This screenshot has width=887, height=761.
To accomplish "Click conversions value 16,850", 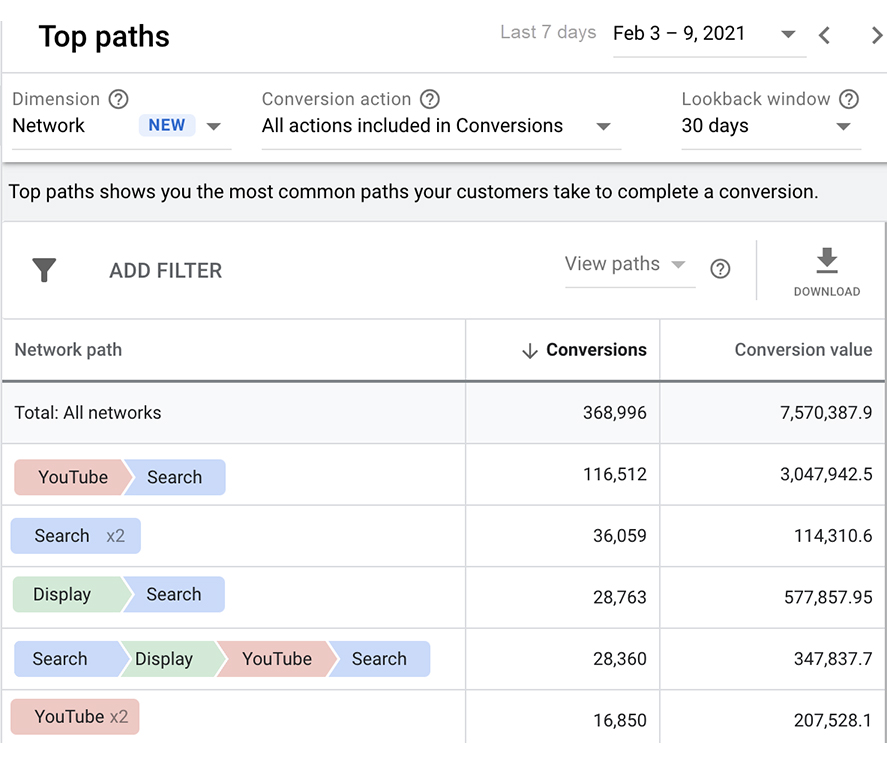I will [619, 720].
